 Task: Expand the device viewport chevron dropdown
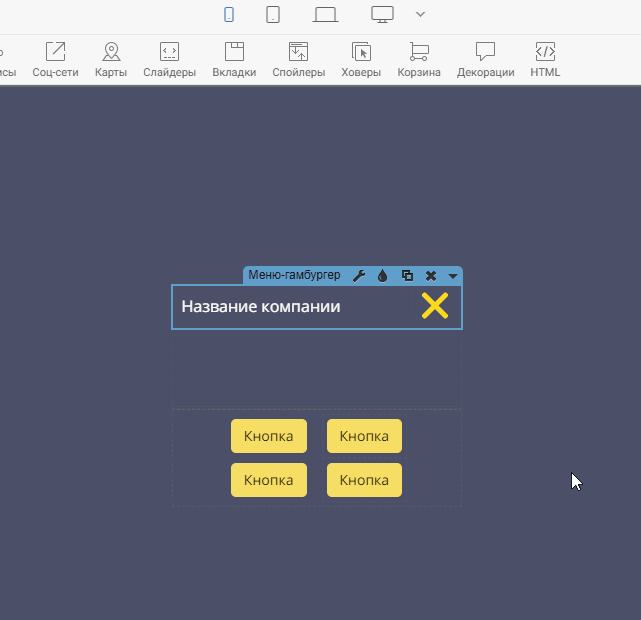(x=421, y=14)
